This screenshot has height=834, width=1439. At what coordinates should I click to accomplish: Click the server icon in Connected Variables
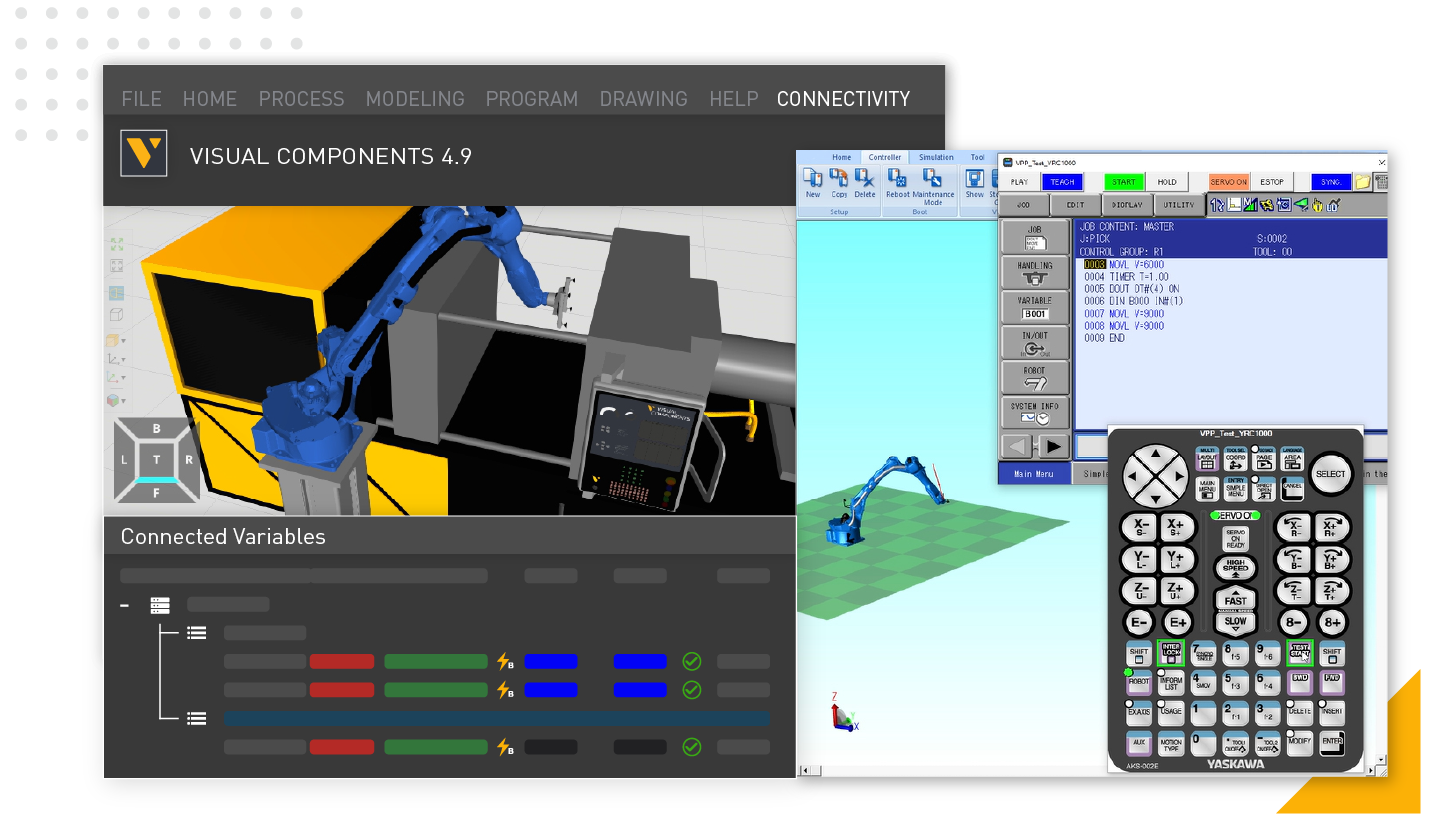point(160,605)
